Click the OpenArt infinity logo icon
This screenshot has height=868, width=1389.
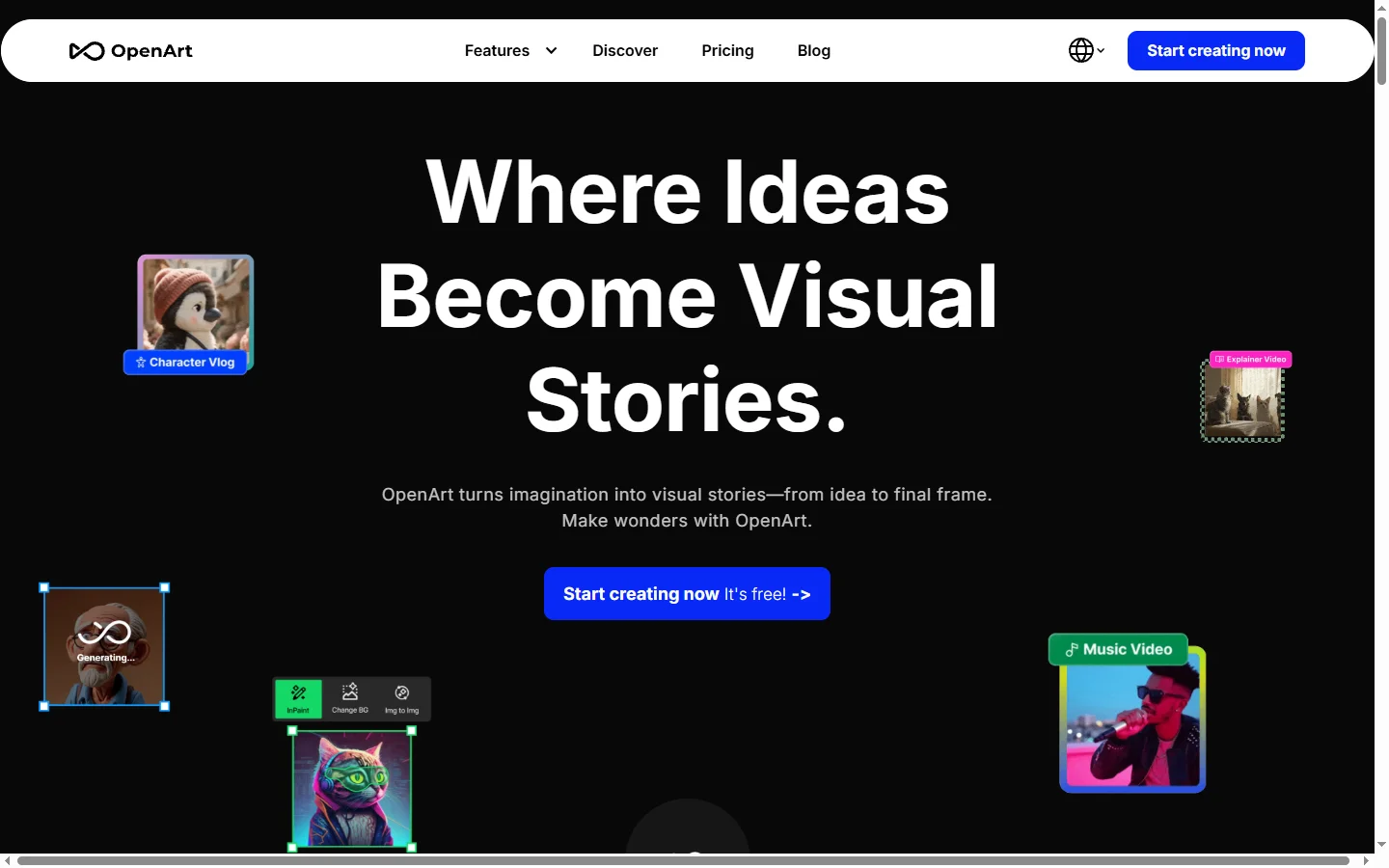click(x=87, y=51)
